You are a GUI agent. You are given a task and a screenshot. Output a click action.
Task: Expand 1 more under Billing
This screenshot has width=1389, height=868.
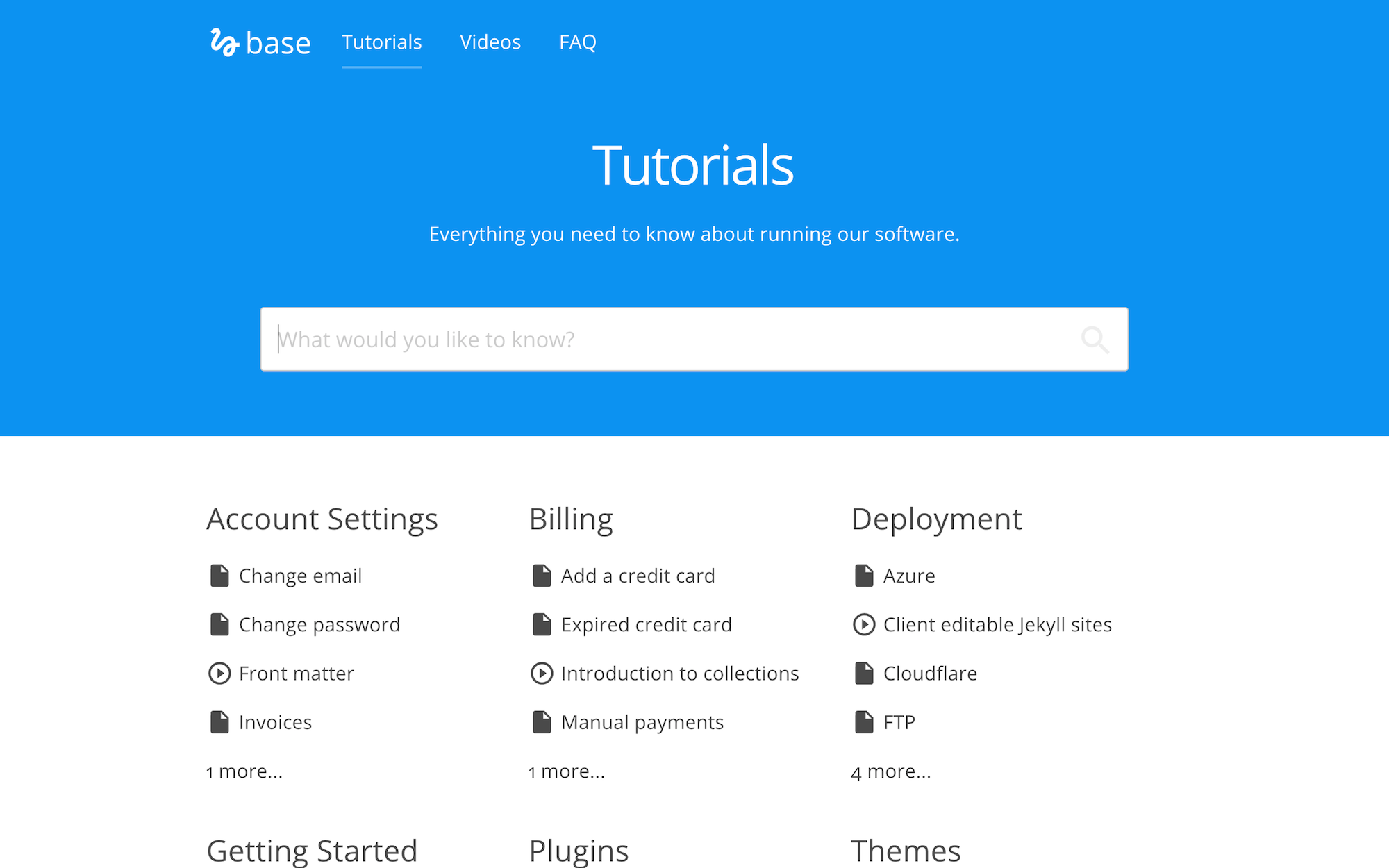(567, 771)
